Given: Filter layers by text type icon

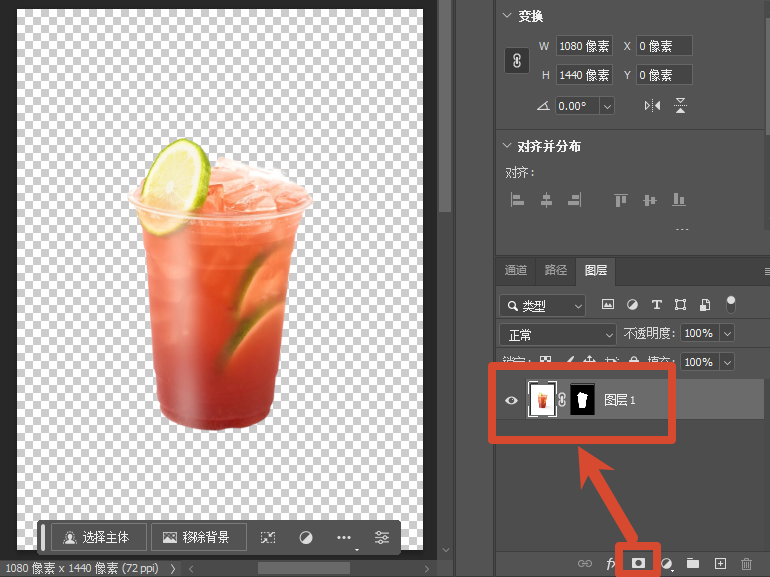Looking at the screenshot, I should [657, 304].
